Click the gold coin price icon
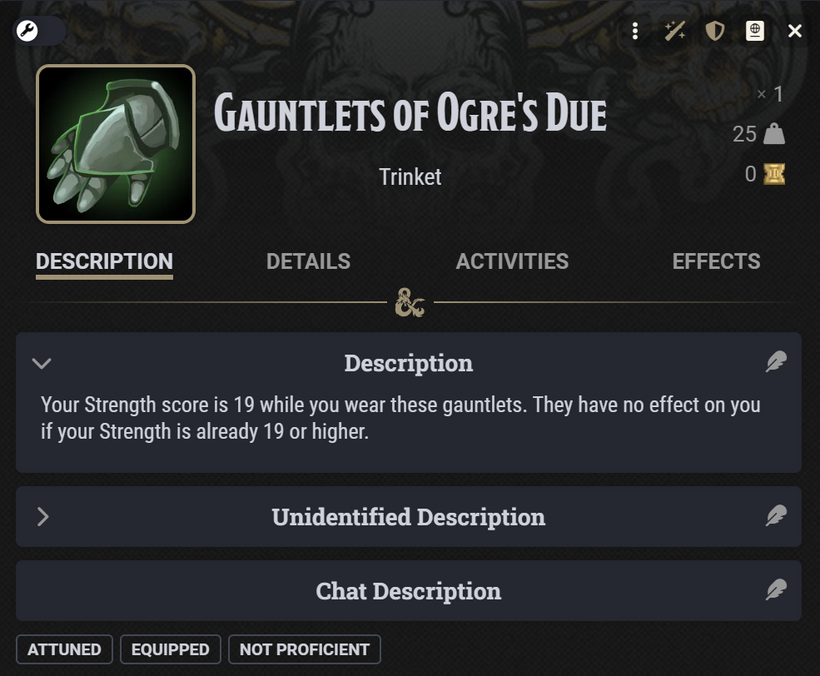 774,174
